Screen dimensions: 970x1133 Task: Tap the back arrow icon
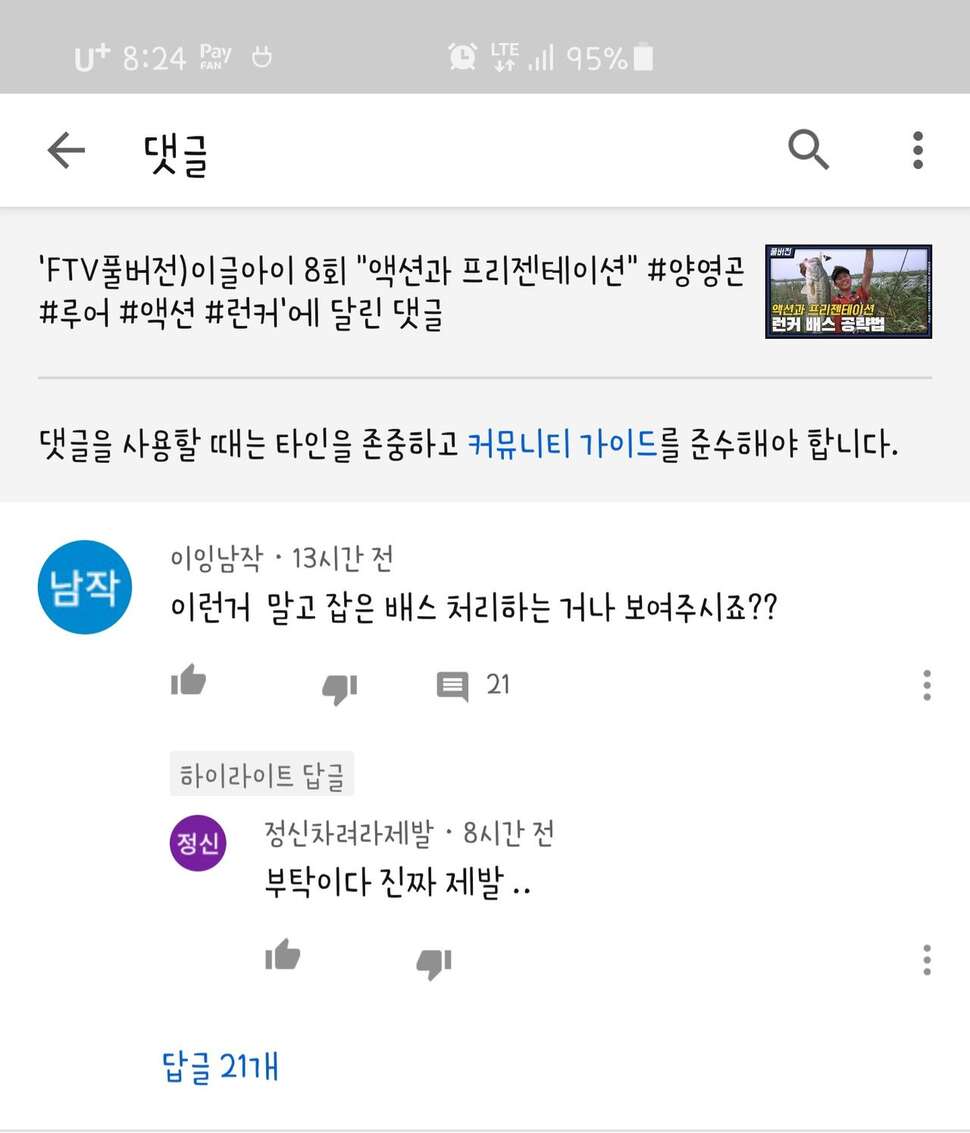[66, 150]
